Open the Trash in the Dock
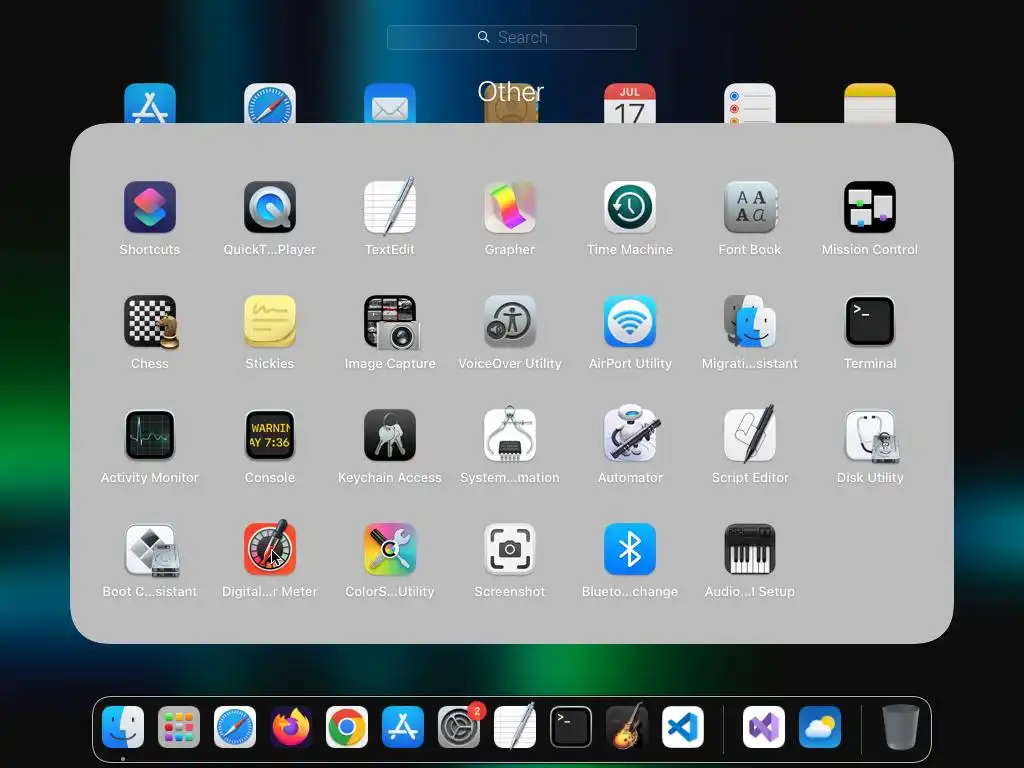 901,728
